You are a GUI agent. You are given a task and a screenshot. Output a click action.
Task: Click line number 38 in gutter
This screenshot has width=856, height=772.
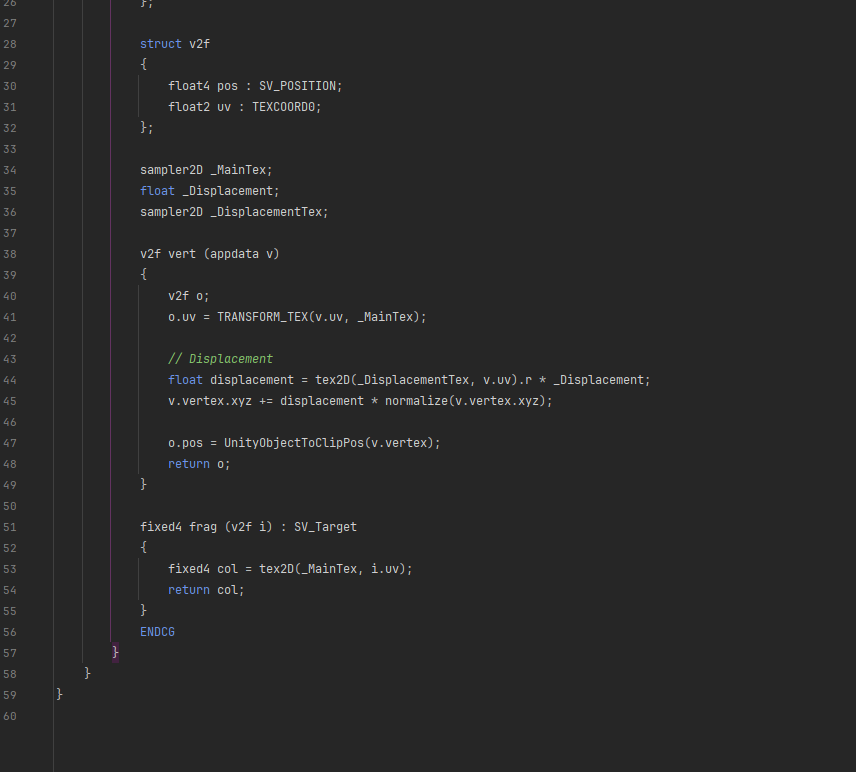tap(10, 254)
